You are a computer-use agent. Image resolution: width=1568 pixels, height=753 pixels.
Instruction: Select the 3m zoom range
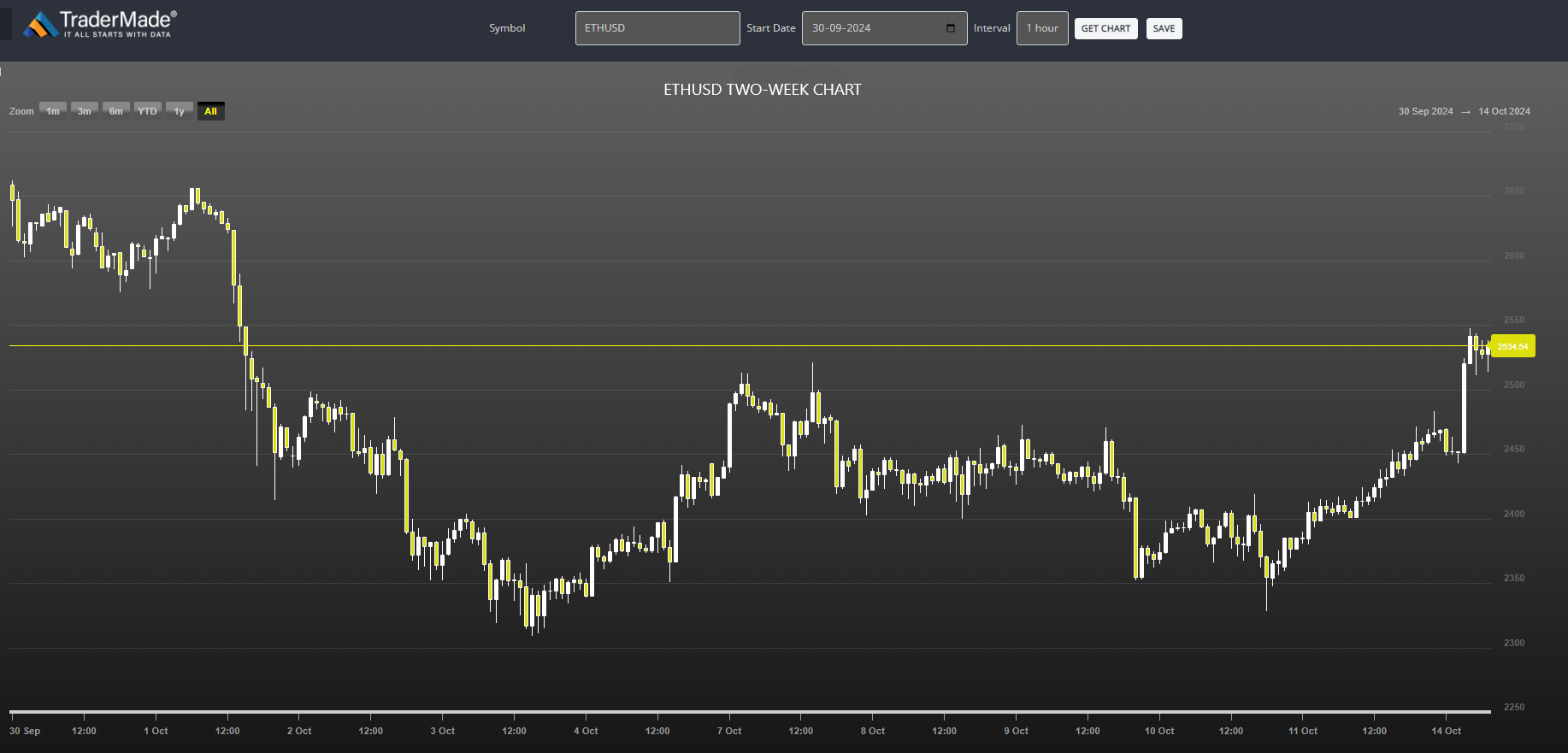[85, 111]
